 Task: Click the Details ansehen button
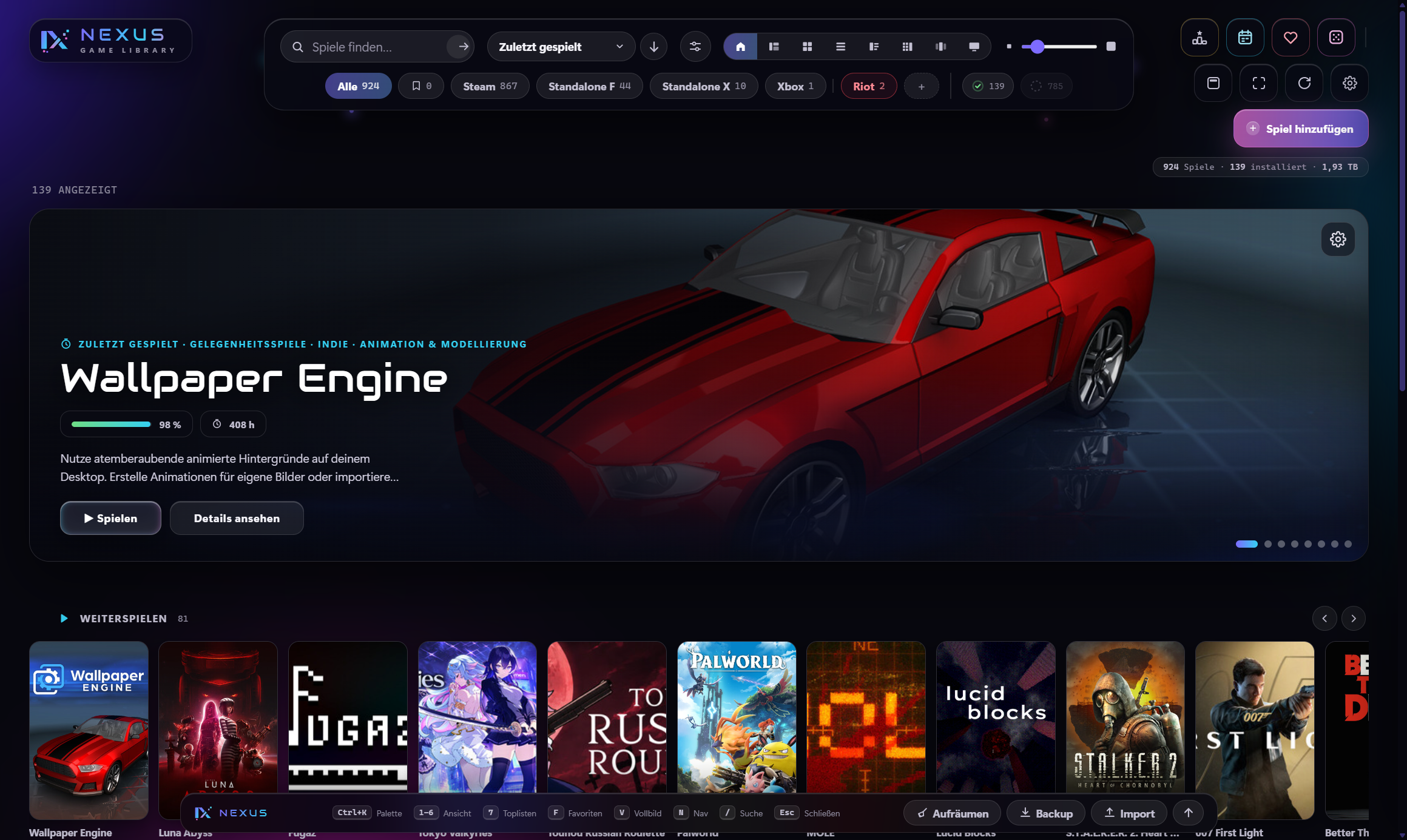pos(237,518)
